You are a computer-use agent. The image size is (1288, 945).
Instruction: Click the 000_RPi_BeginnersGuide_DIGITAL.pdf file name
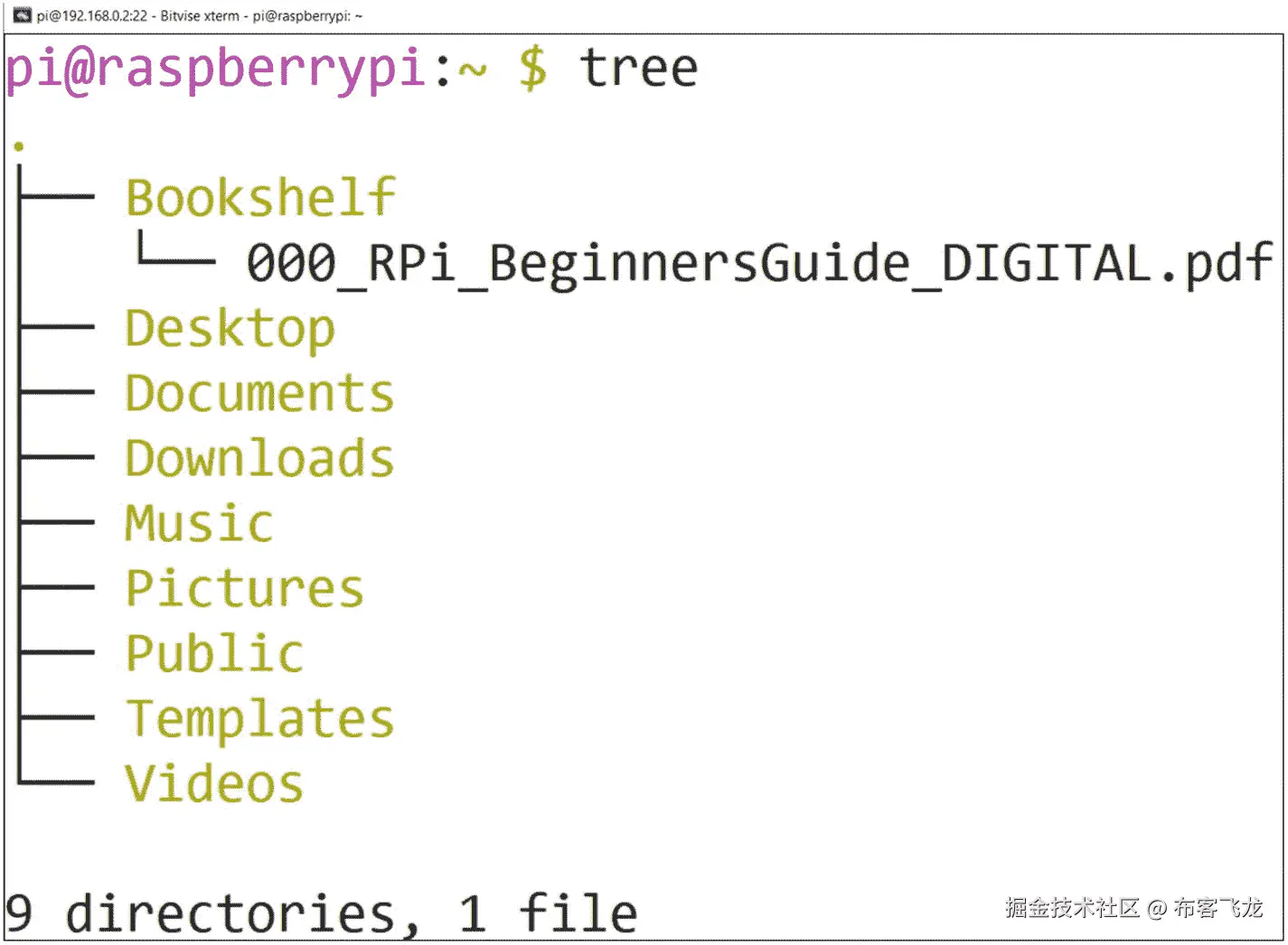click(x=756, y=263)
